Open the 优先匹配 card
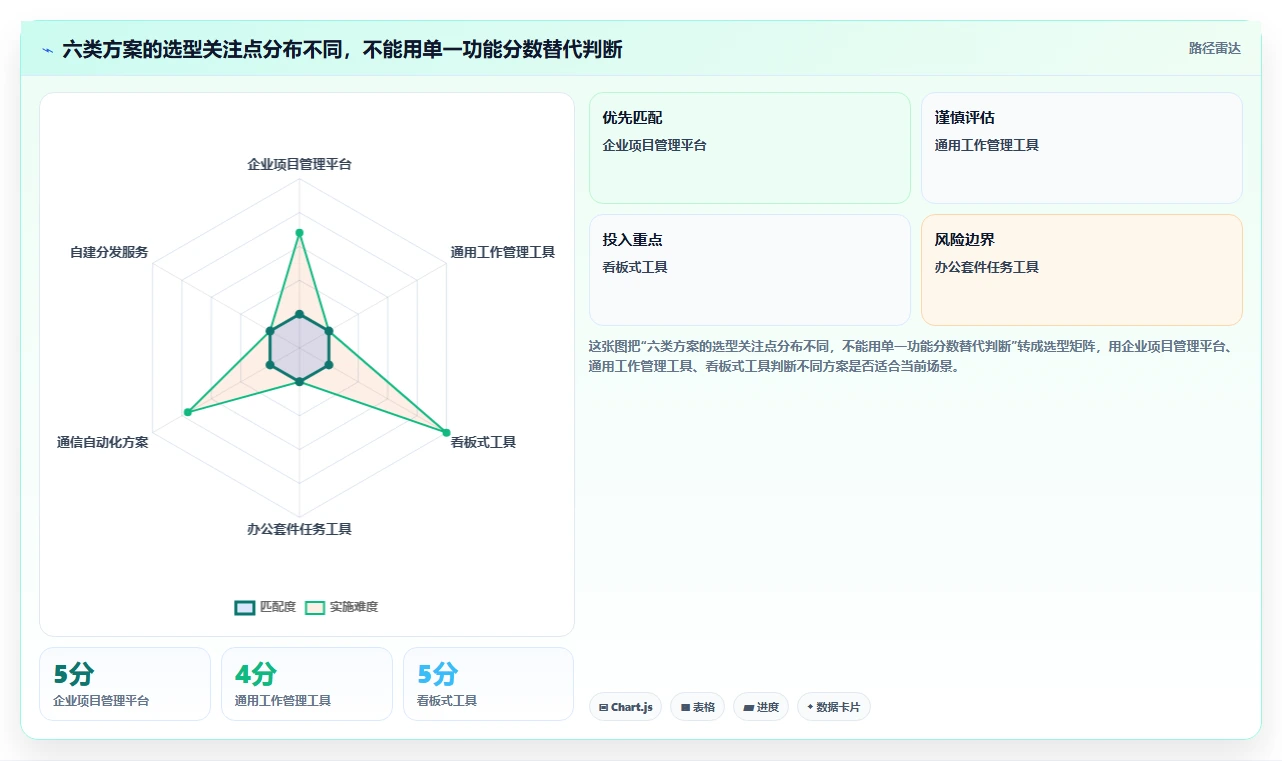1282x761 pixels. coord(750,148)
